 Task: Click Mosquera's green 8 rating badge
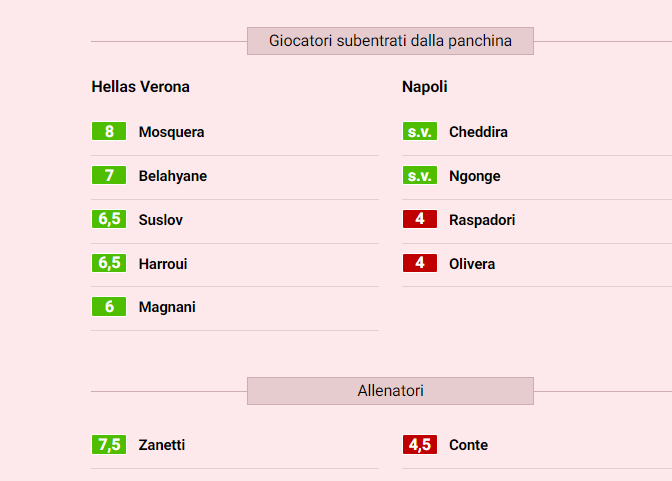108,132
